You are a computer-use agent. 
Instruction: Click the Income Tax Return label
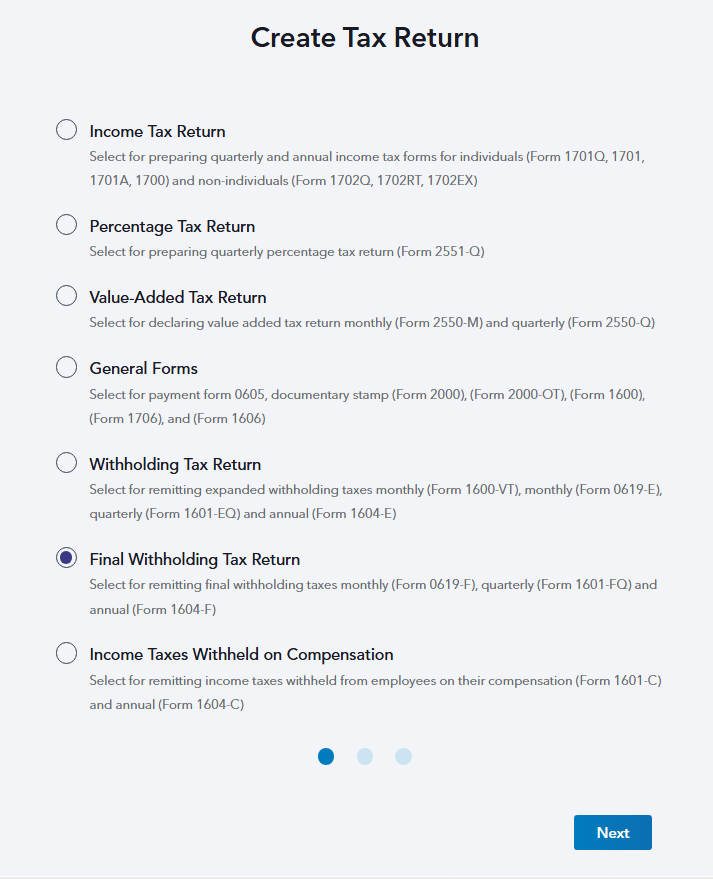(157, 131)
